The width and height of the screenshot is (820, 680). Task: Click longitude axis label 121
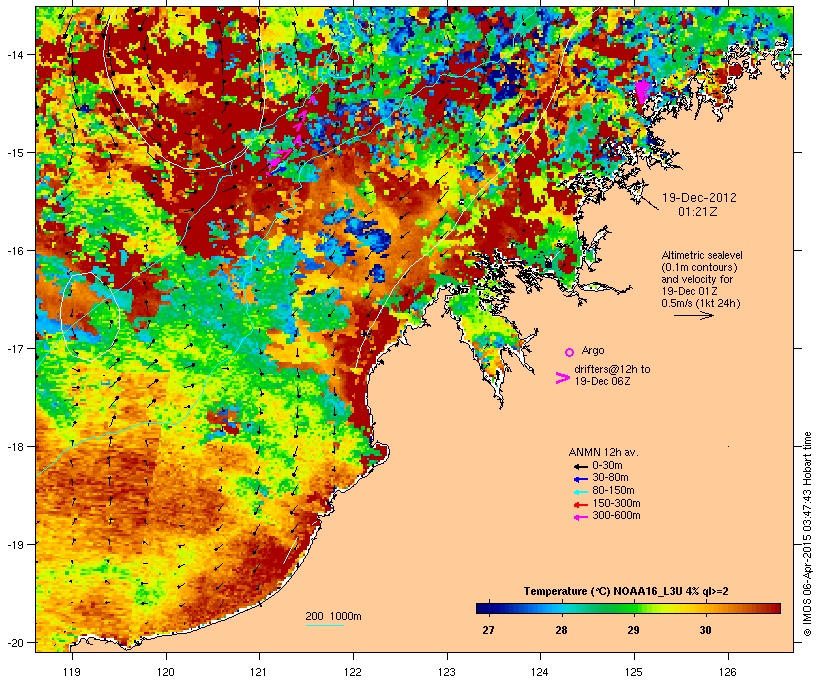(259, 672)
